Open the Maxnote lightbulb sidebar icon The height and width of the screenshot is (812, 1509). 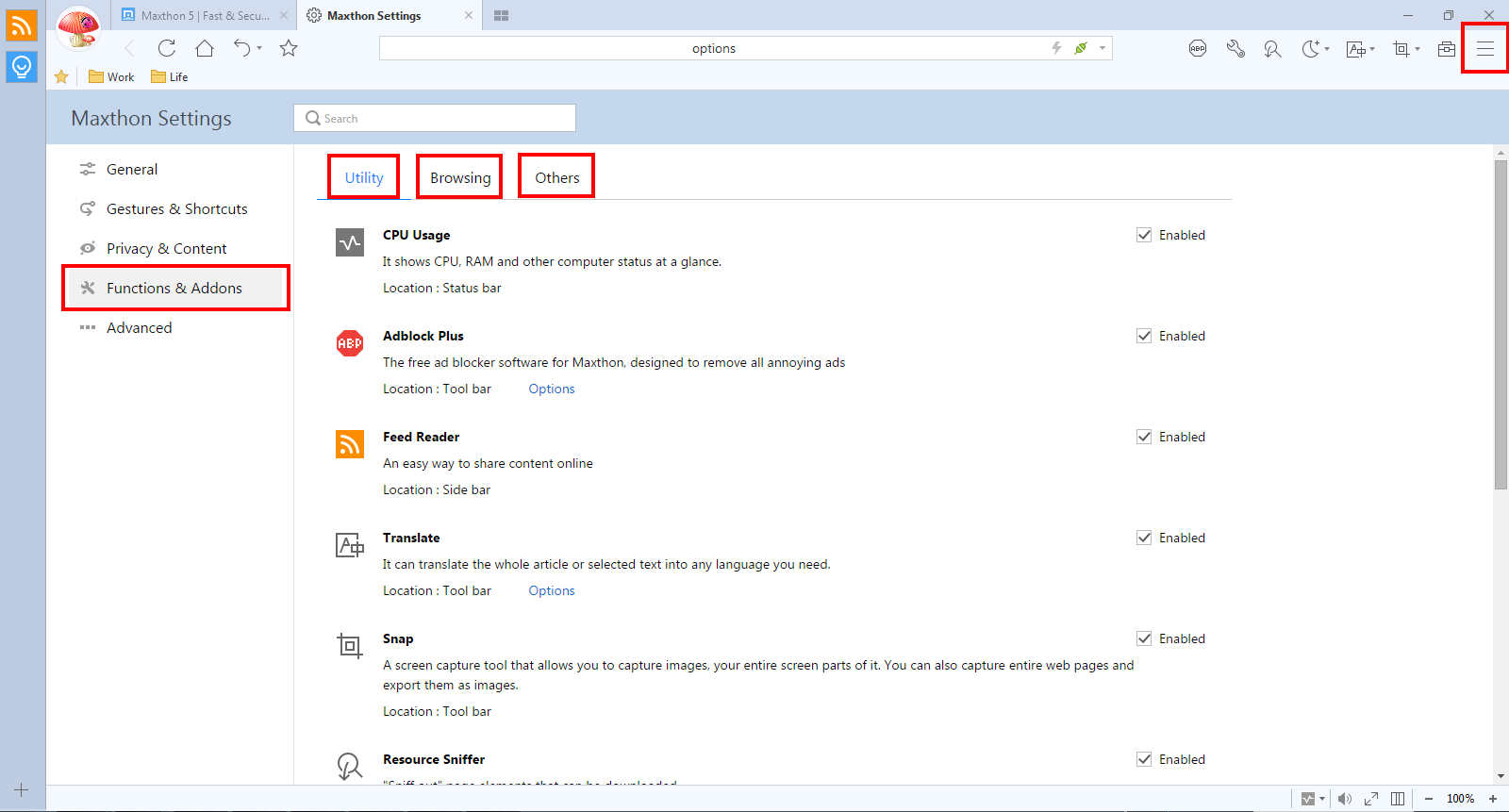tap(22, 67)
